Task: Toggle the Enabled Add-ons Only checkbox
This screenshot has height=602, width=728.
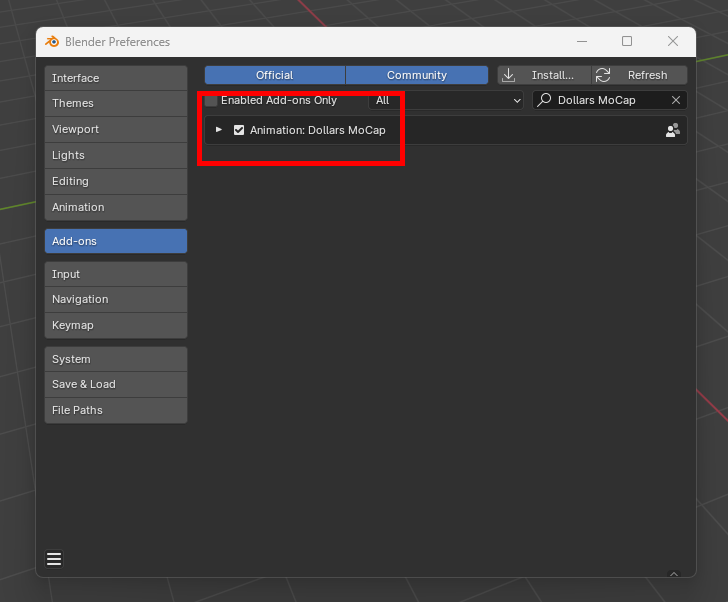Action: click(211, 101)
